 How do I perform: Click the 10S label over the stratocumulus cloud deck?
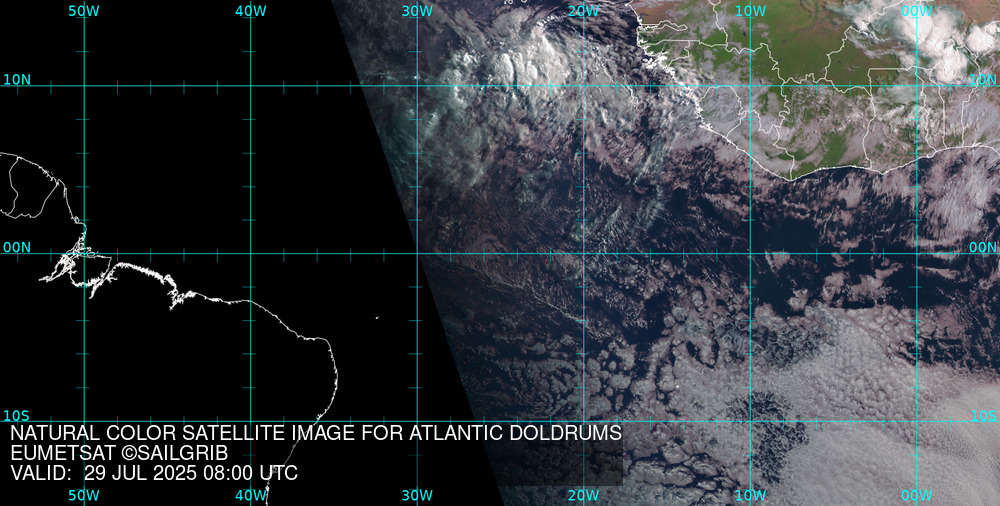point(983,416)
